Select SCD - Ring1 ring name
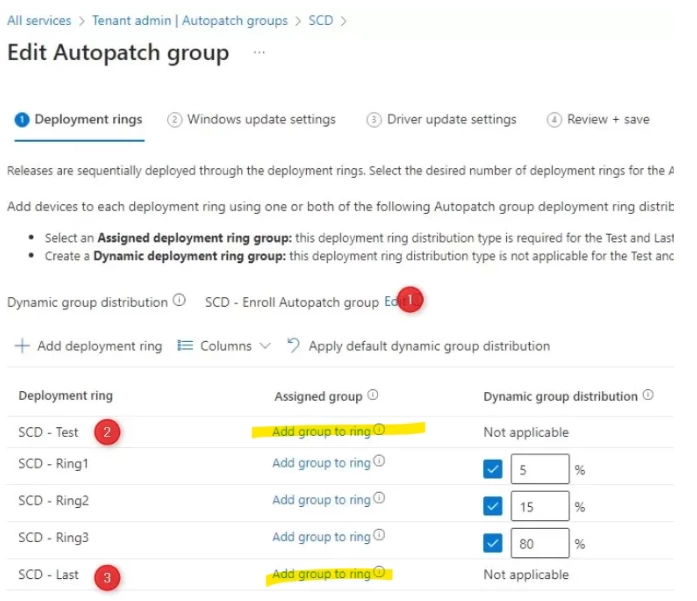697x601 pixels. (x=53, y=464)
